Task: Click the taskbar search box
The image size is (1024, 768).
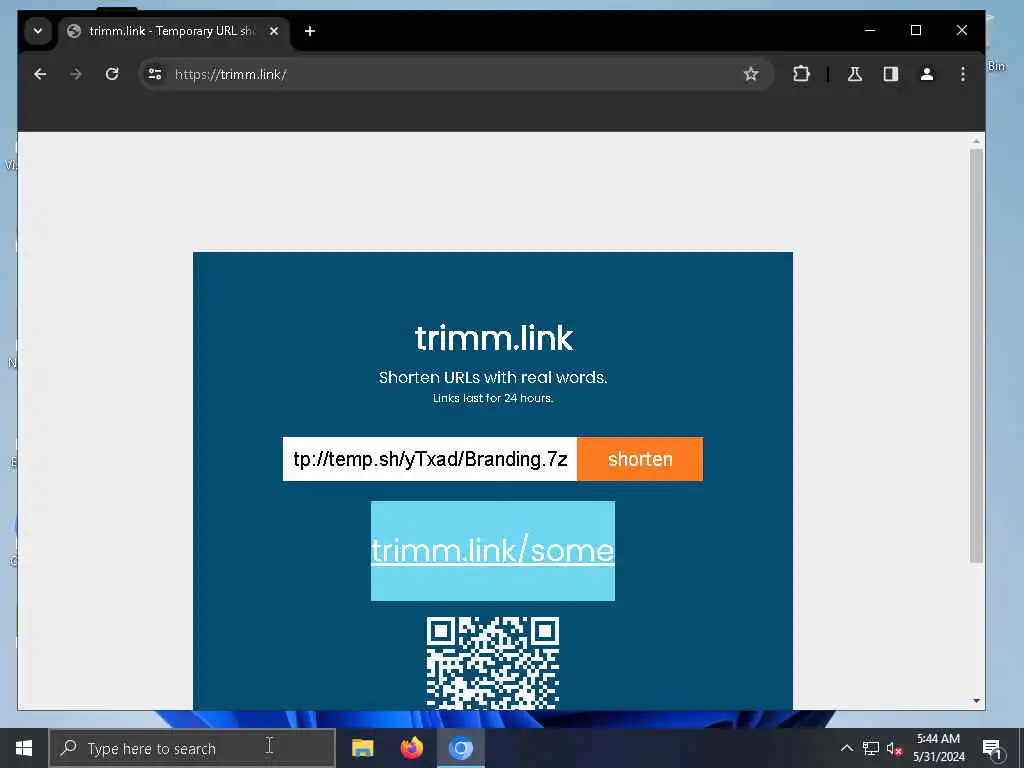Action: click(193, 748)
